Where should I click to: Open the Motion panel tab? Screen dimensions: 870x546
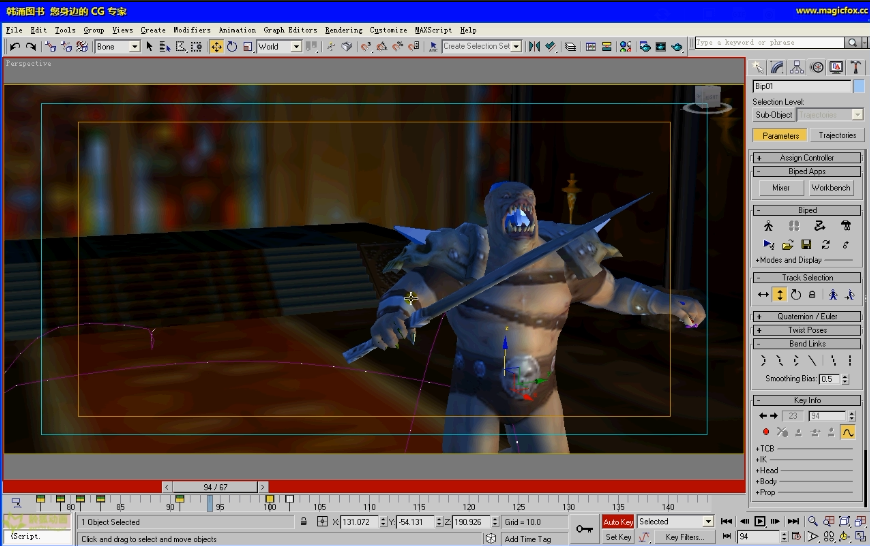tap(817, 68)
